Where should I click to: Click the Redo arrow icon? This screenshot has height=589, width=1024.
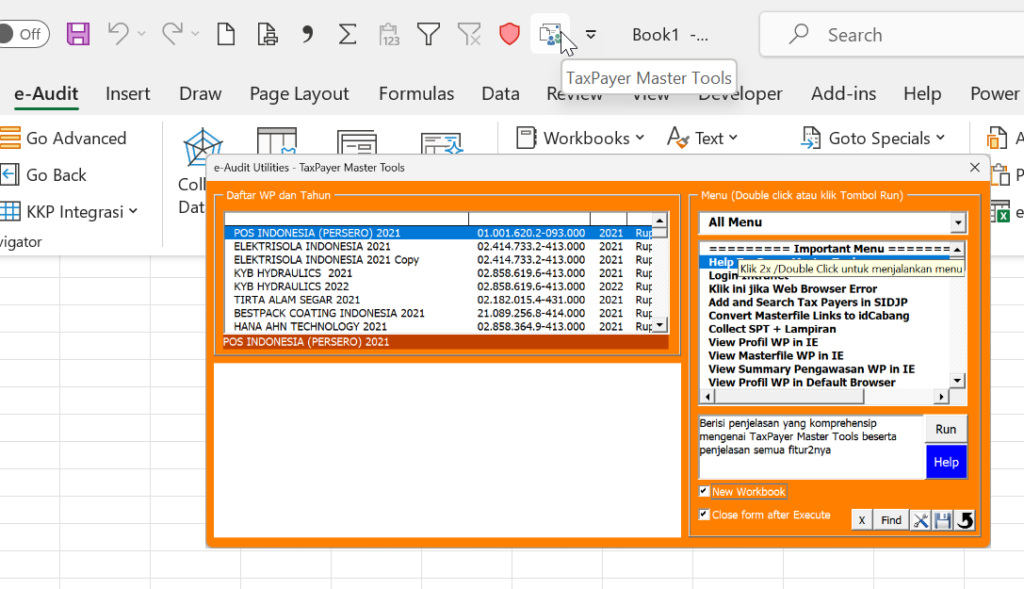172,34
